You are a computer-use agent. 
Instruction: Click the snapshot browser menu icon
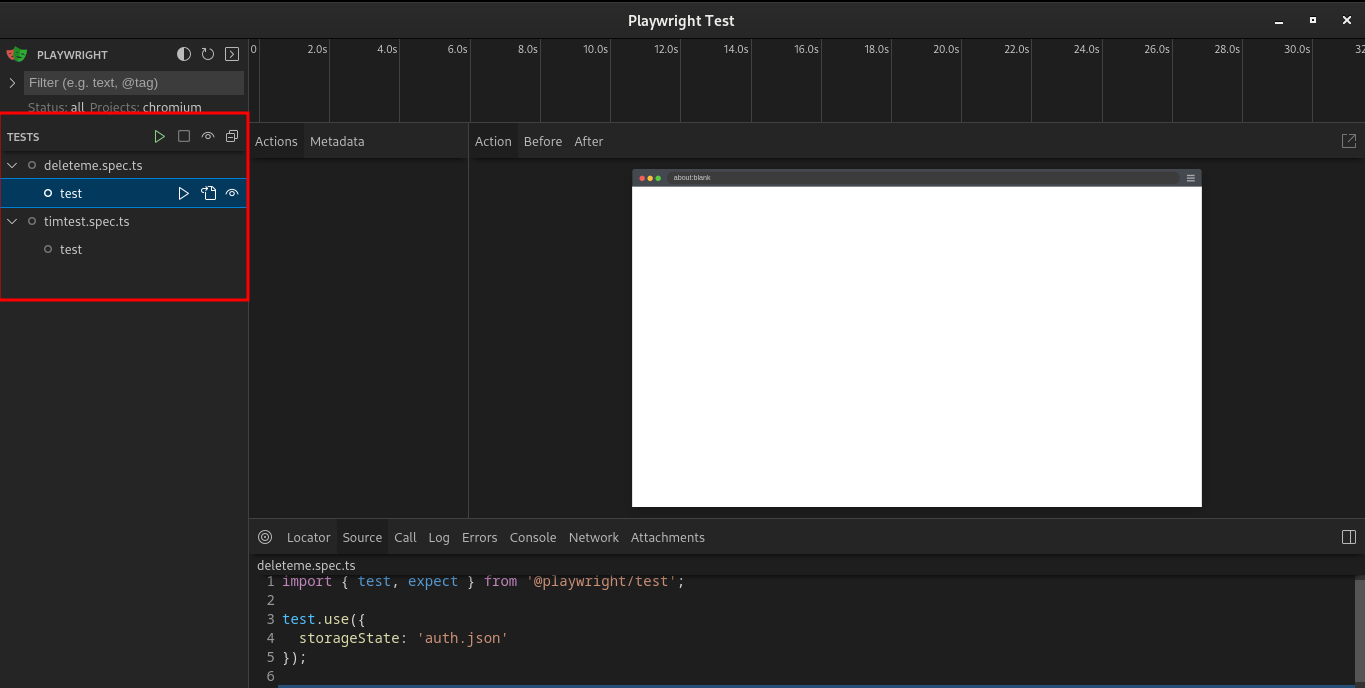(x=1190, y=178)
